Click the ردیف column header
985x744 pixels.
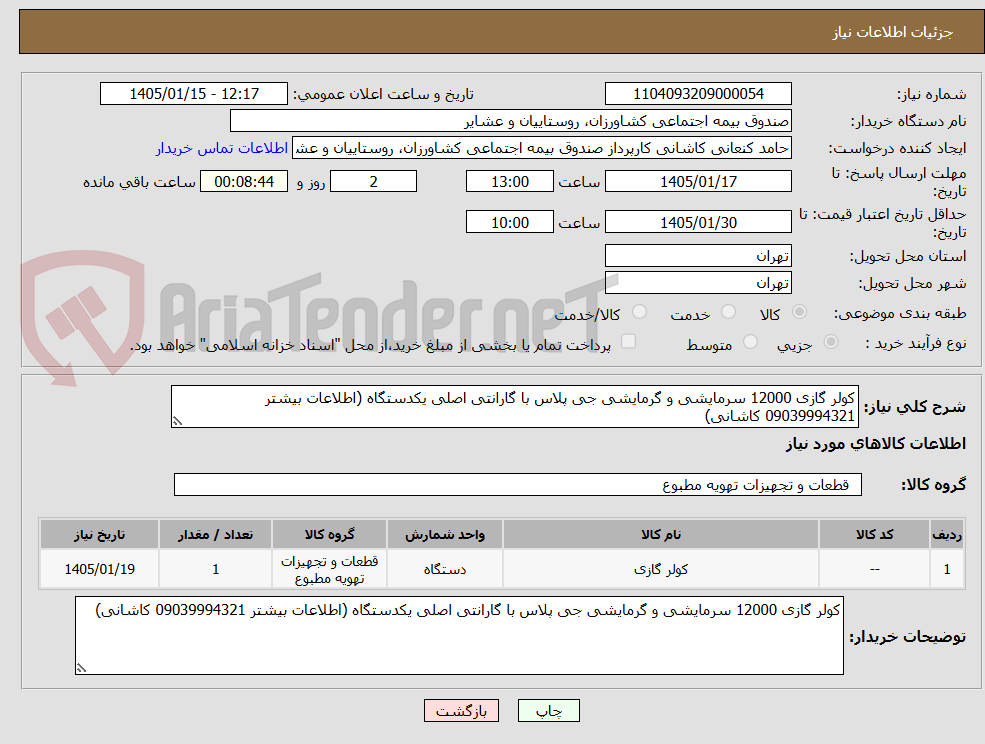point(947,534)
